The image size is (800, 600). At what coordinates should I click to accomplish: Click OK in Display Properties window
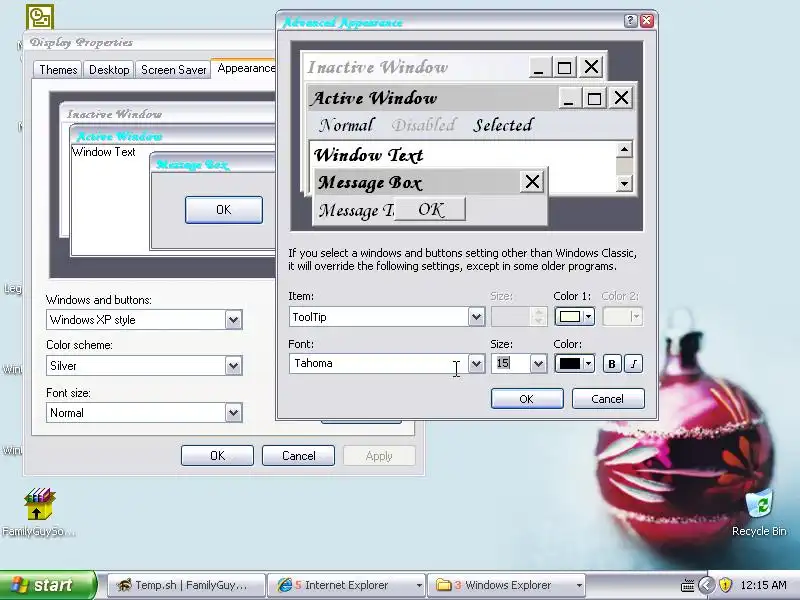217,456
